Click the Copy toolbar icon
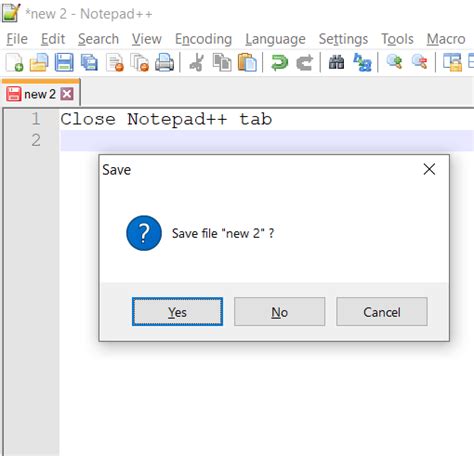 tap(222, 63)
